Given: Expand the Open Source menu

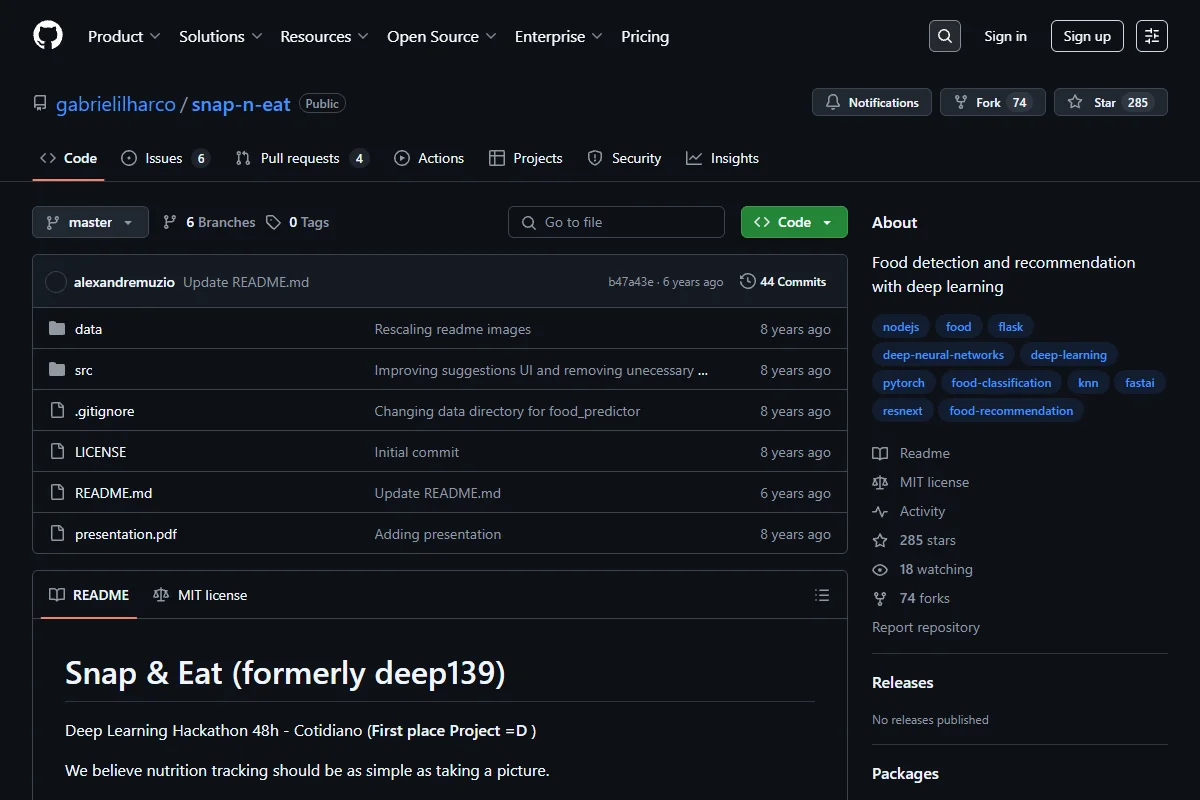Looking at the screenshot, I should (x=442, y=36).
